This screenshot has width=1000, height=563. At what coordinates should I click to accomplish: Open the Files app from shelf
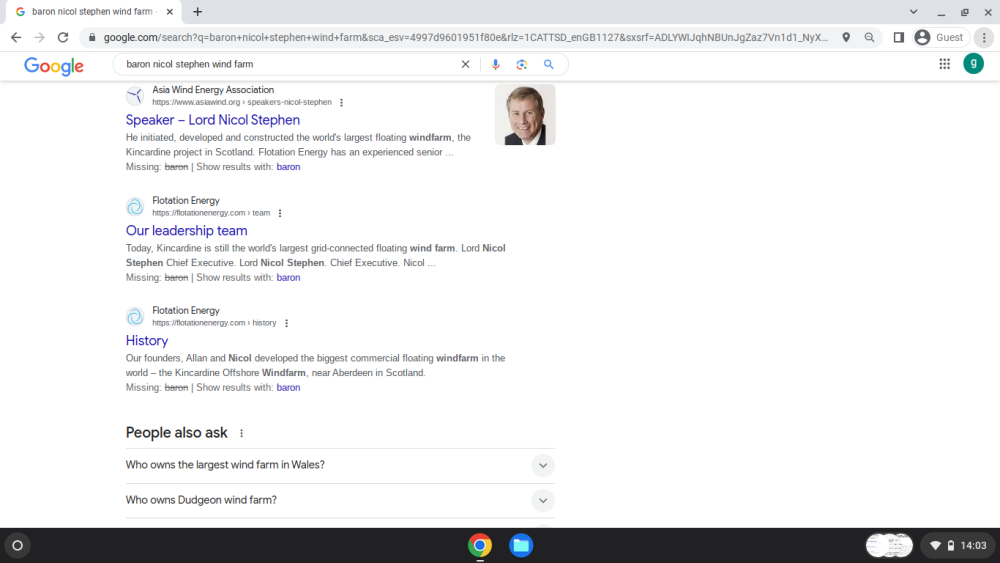[x=521, y=546]
